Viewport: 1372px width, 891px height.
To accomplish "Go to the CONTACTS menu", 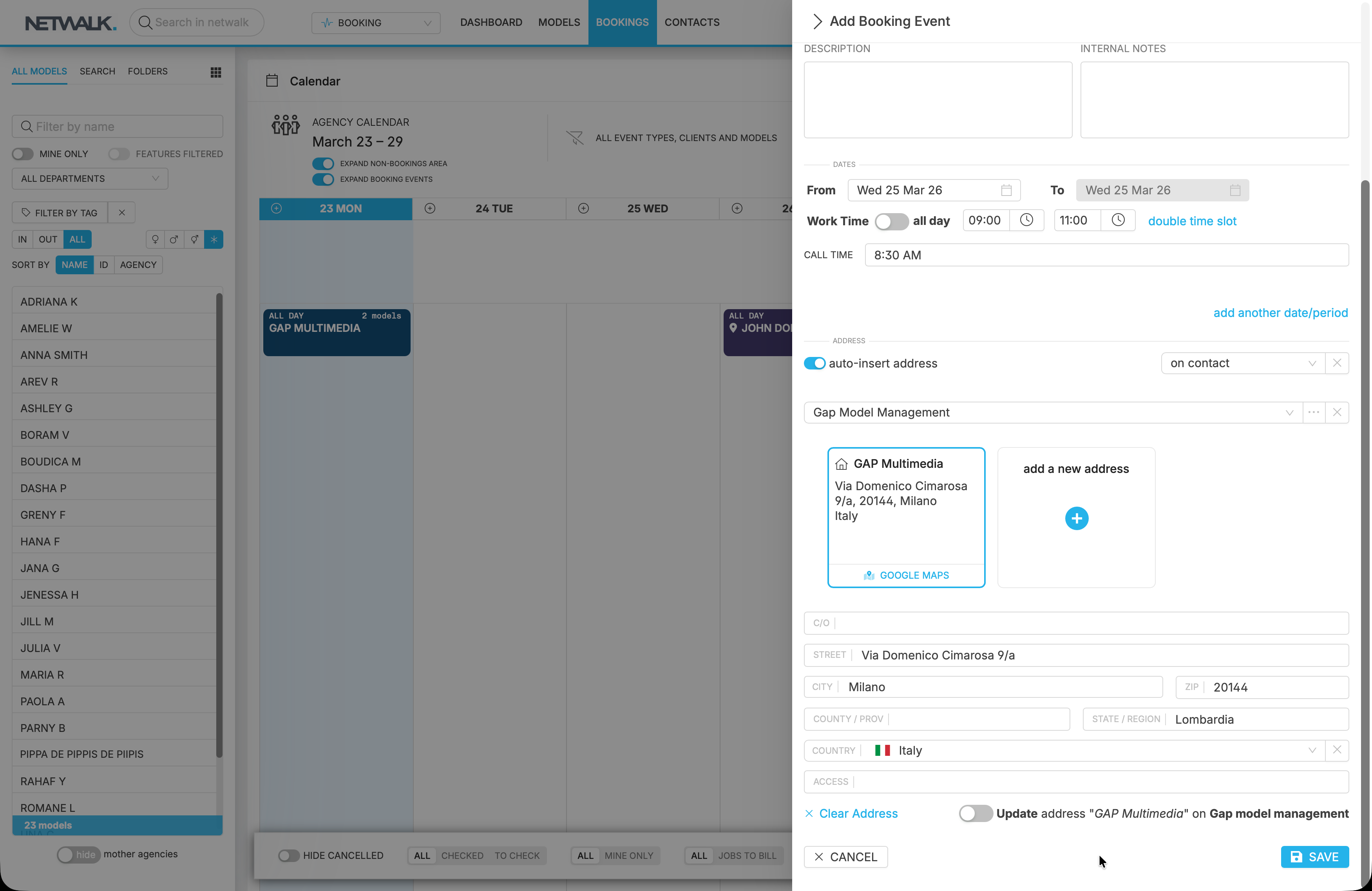I will [x=692, y=22].
